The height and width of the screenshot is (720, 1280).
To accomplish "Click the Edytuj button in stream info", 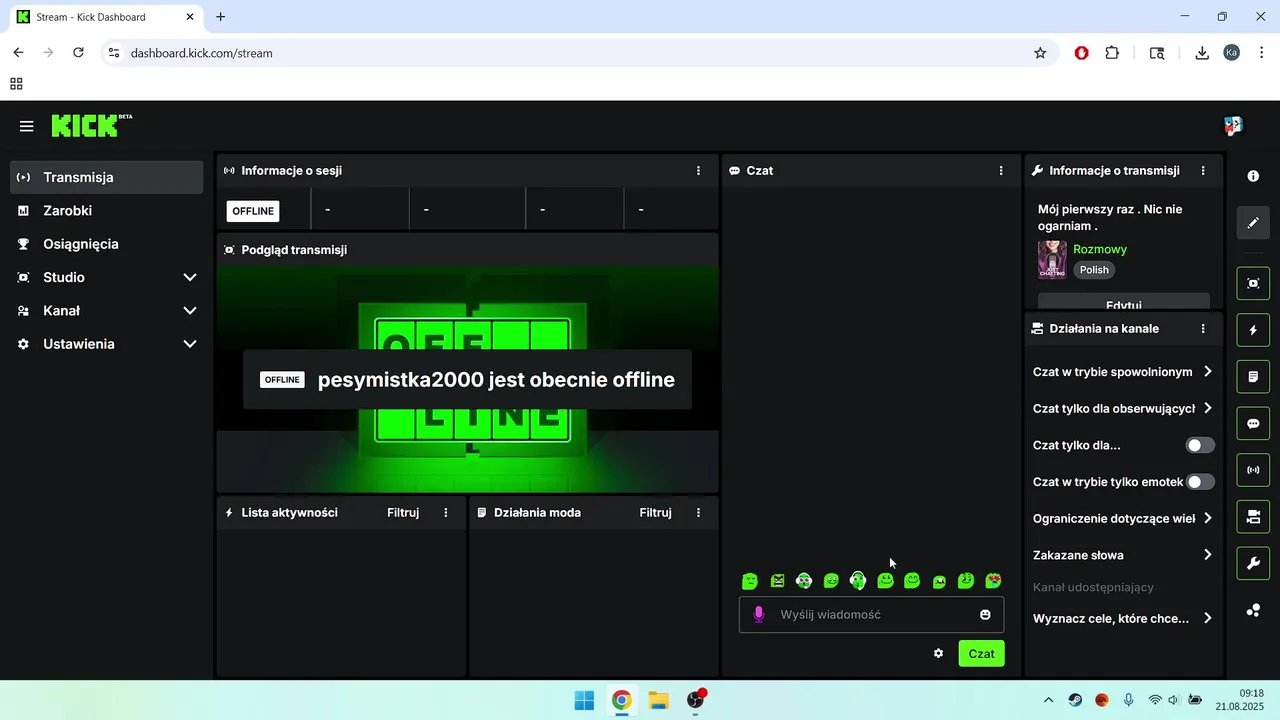I will 1124,301.
